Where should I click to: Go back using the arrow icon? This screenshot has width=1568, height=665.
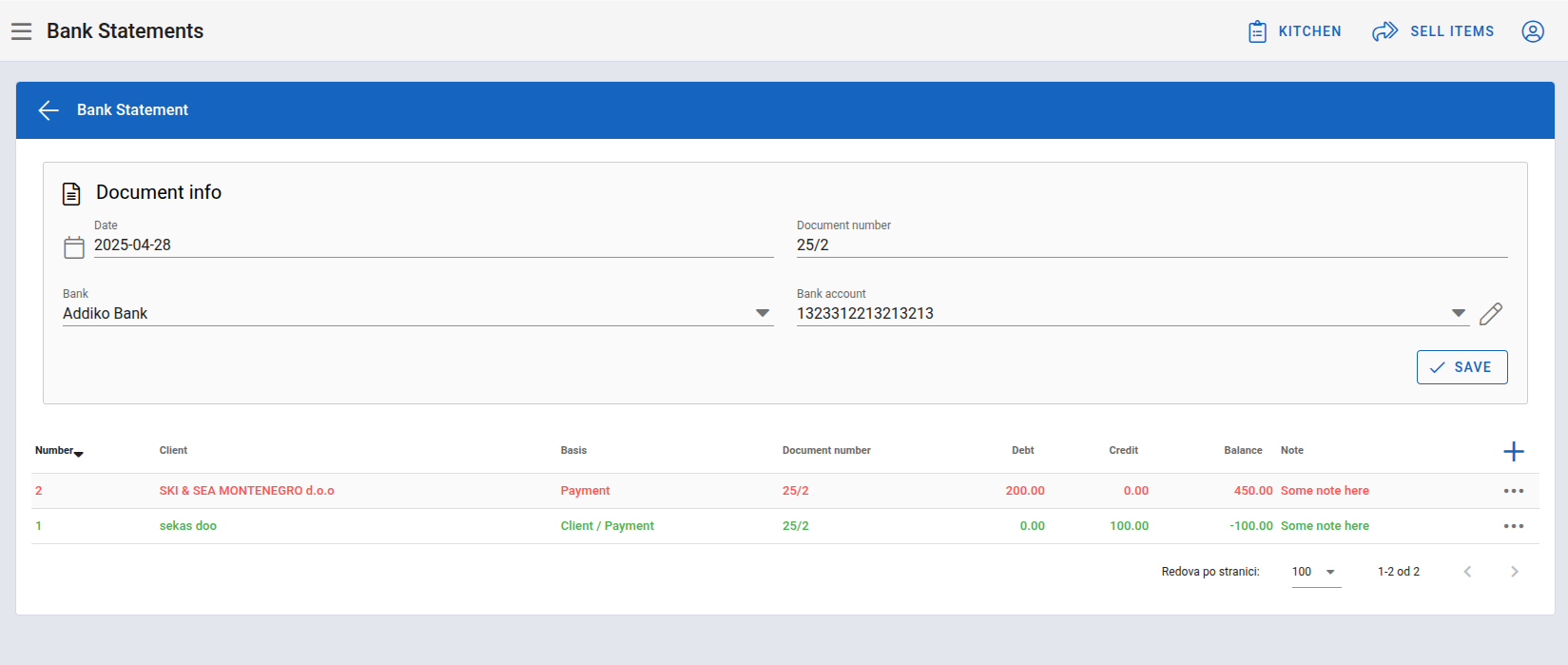tap(48, 110)
